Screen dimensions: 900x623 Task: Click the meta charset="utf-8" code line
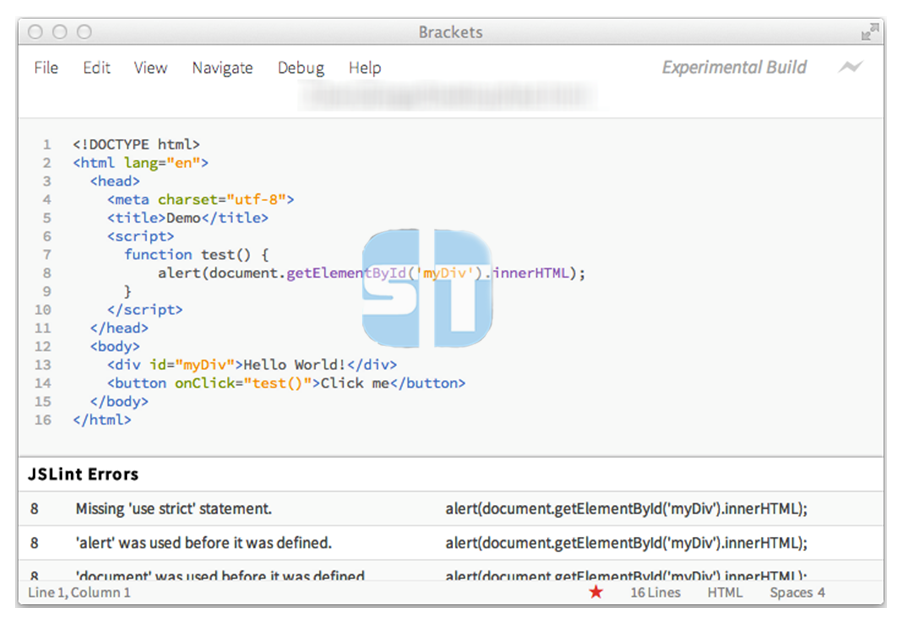(x=200, y=200)
